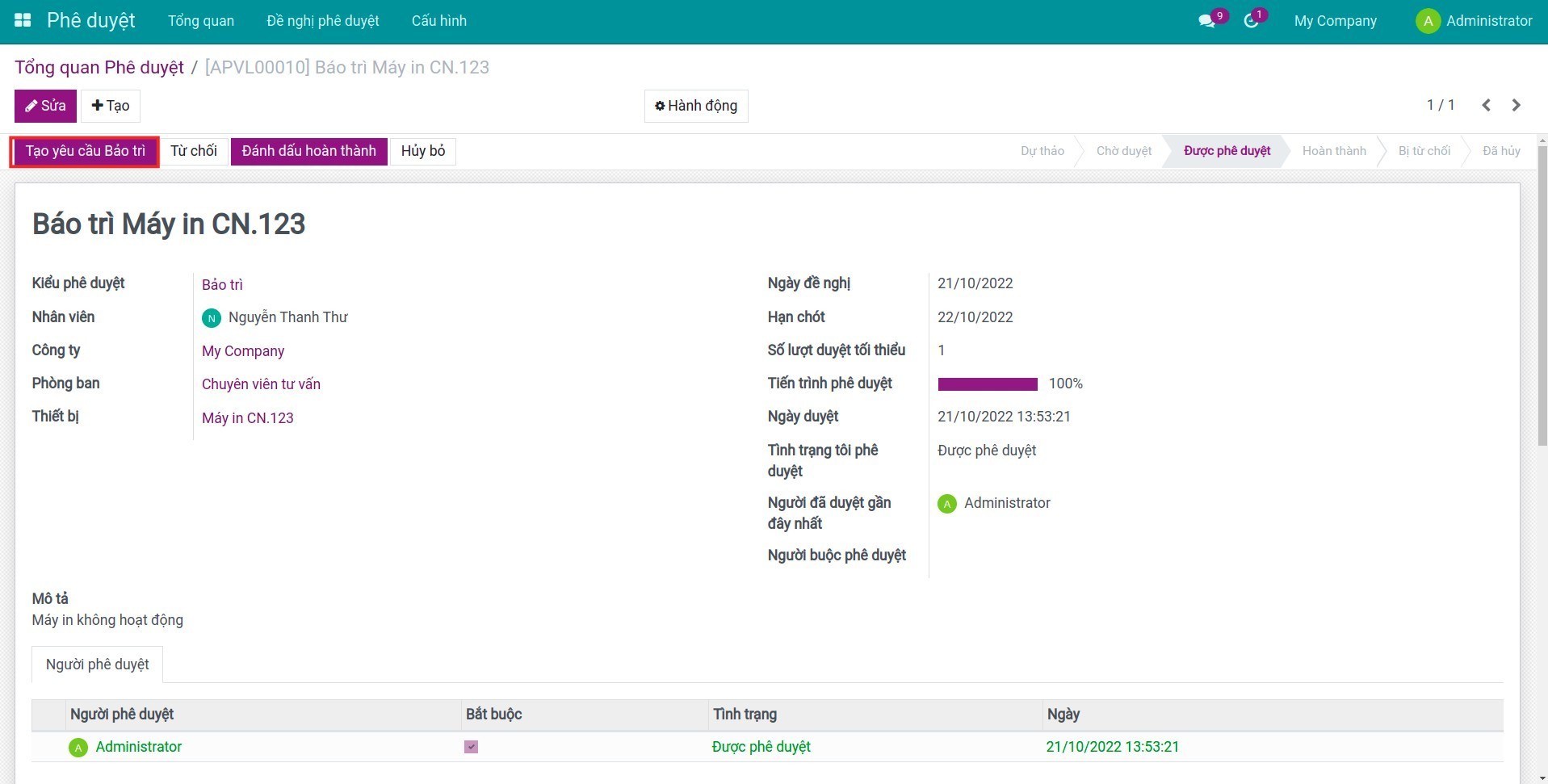Open the Máy in CN.123 equipment link
Image resolution: width=1548 pixels, height=784 pixels.
[247, 418]
